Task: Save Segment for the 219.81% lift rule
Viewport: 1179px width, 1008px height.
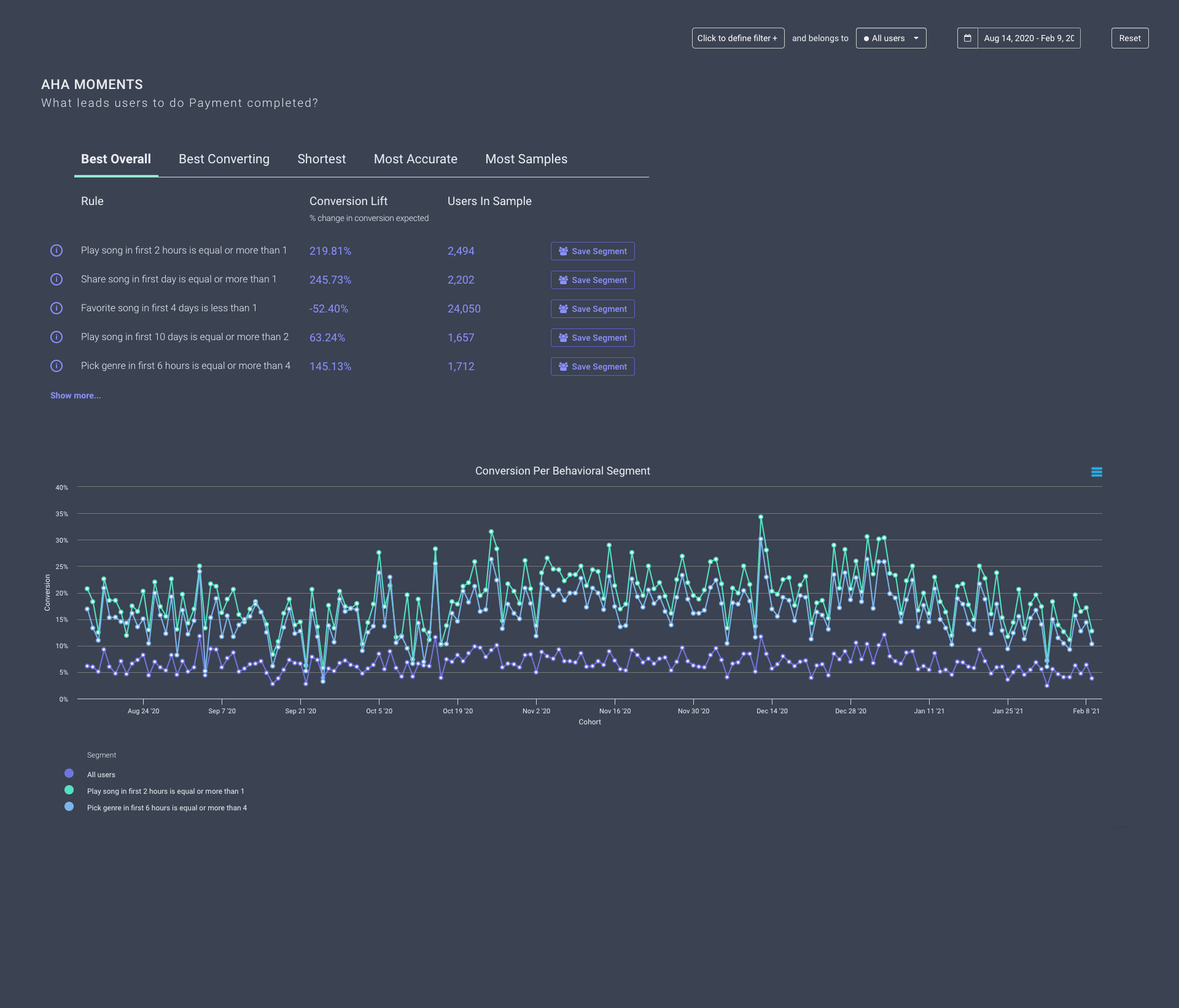Action: click(x=593, y=251)
